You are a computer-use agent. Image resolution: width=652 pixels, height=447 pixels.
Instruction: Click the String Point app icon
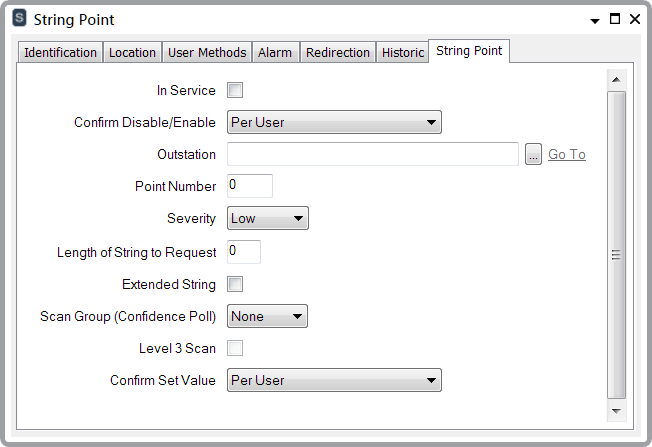click(x=19, y=19)
